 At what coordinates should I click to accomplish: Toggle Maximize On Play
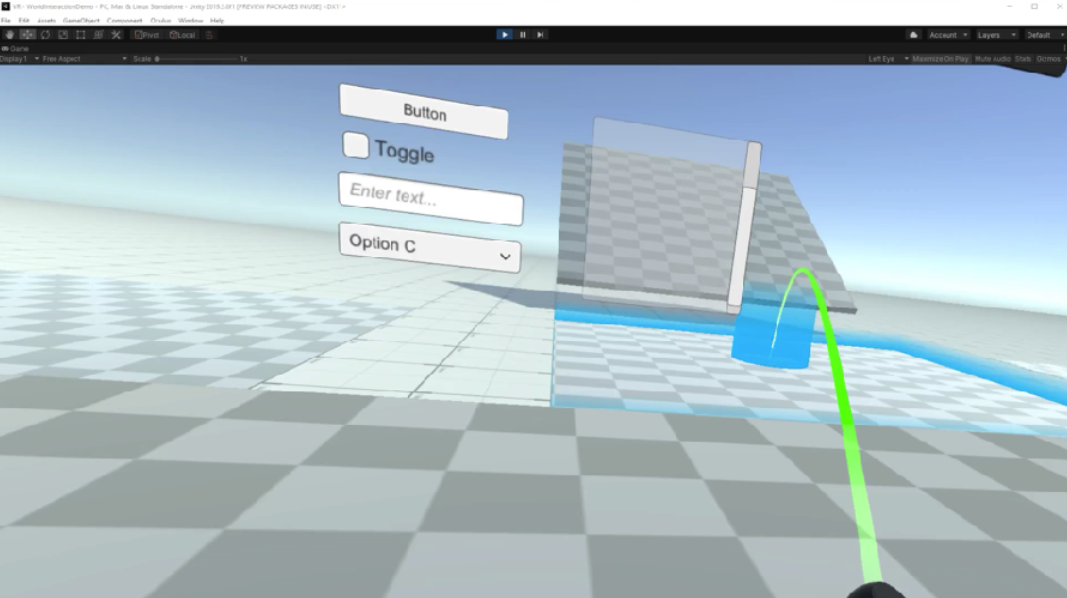pyautogui.click(x=940, y=59)
